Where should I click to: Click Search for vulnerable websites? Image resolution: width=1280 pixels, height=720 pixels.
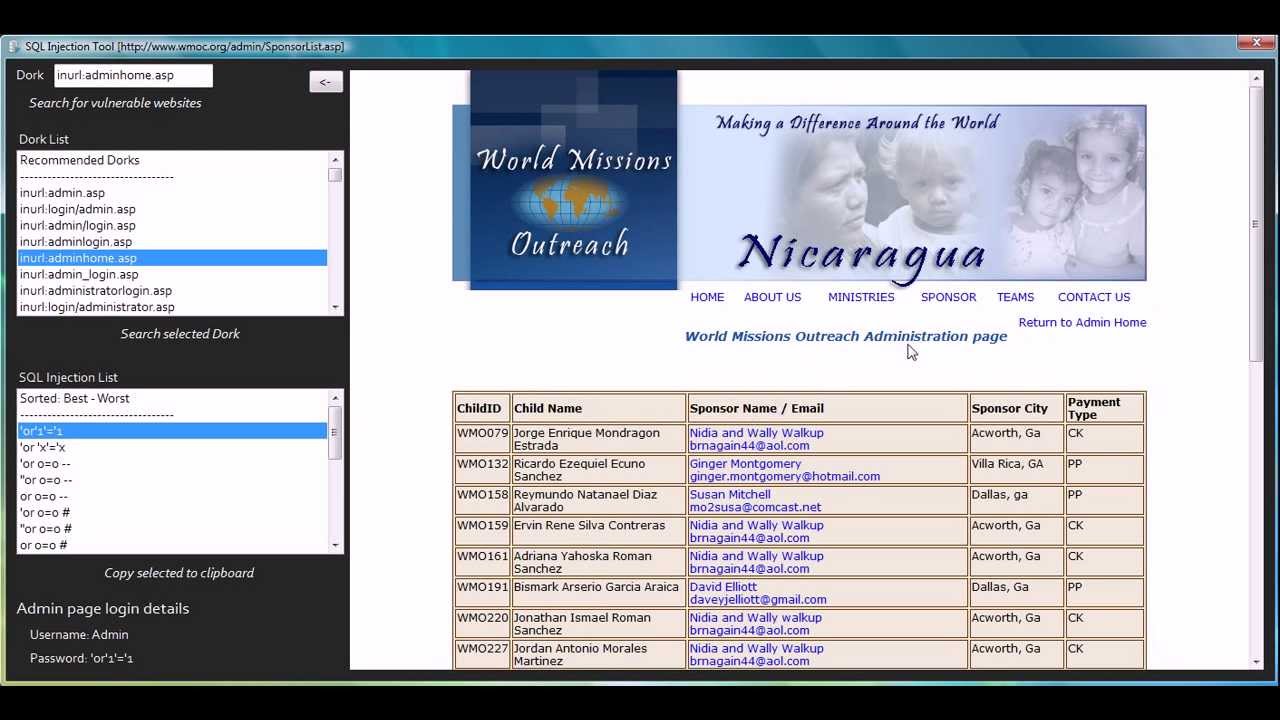(115, 103)
